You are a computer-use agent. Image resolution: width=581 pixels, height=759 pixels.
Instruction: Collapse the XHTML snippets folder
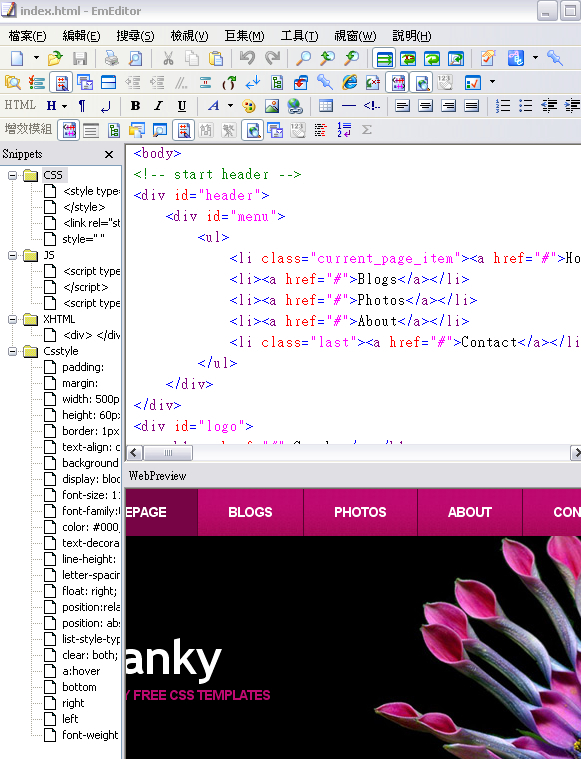pos(13,319)
